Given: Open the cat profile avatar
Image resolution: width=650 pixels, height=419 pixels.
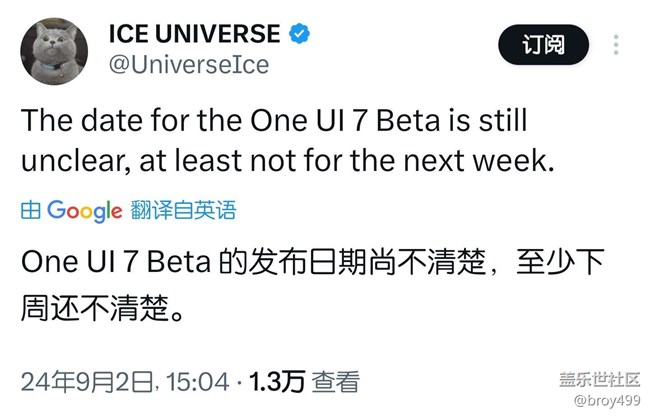Looking at the screenshot, I should (52, 49).
